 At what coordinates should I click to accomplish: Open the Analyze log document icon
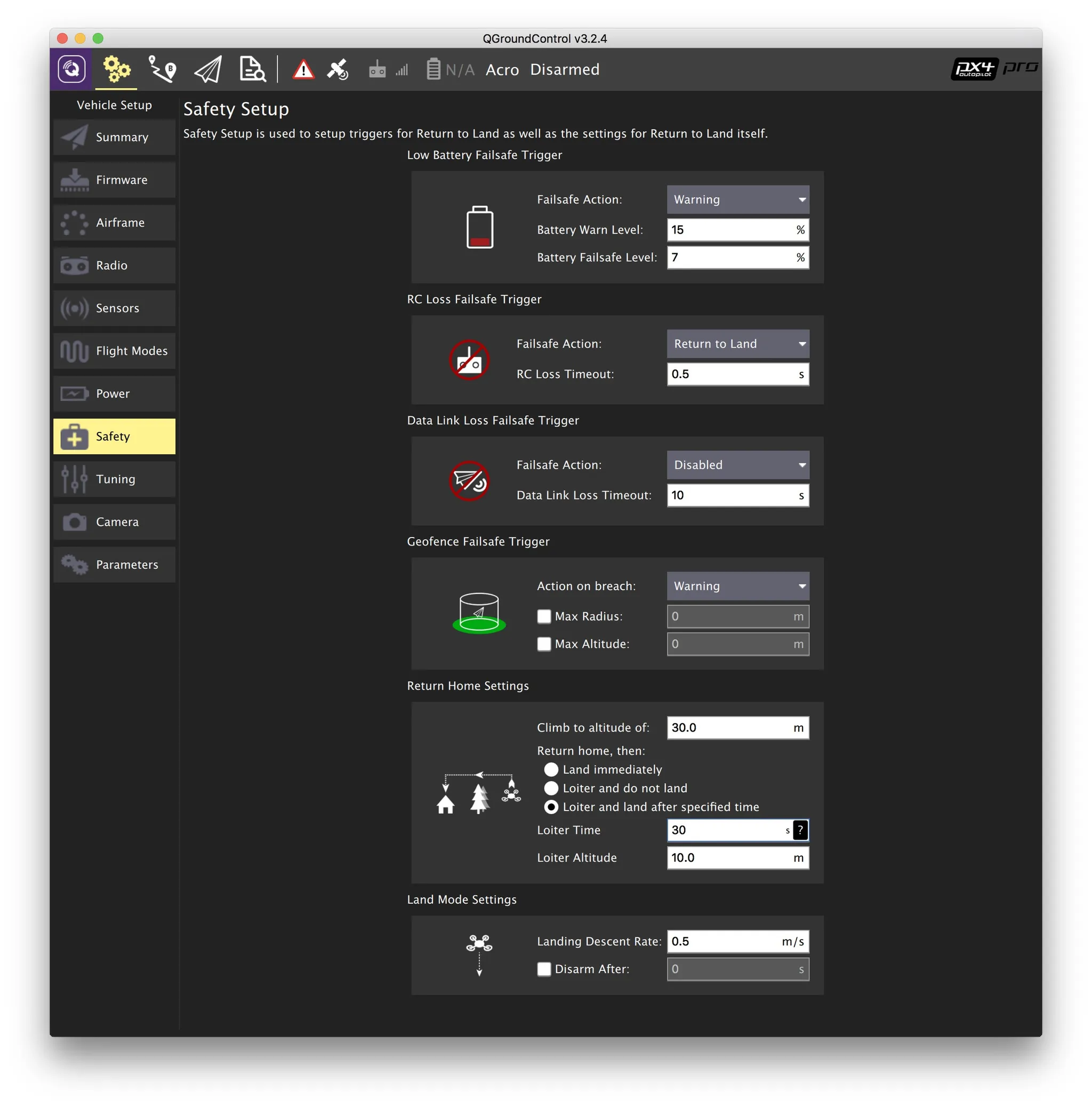pos(252,69)
